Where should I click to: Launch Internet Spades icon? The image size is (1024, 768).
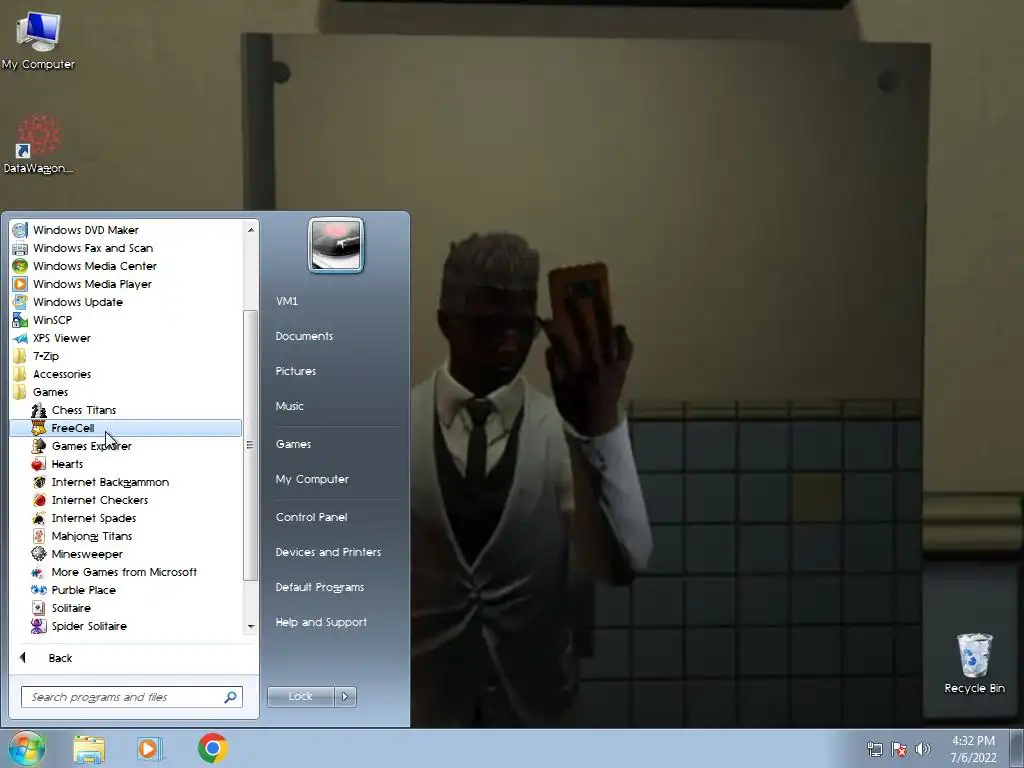click(x=39, y=518)
